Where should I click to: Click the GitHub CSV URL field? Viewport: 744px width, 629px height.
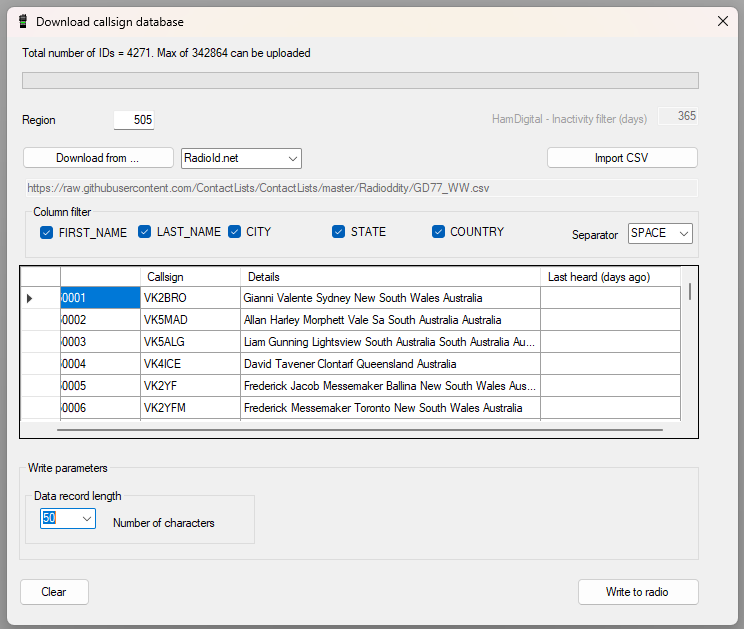tap(362, 188)
